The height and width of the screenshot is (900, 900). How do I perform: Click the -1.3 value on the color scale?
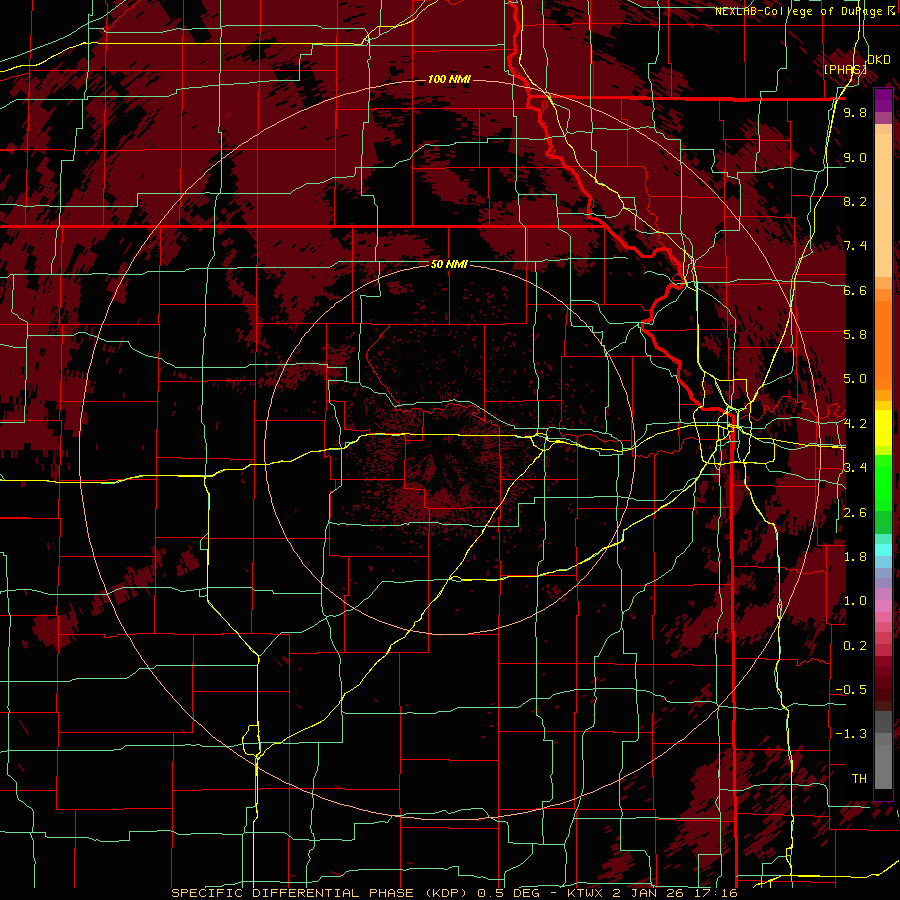pos(851,734)
